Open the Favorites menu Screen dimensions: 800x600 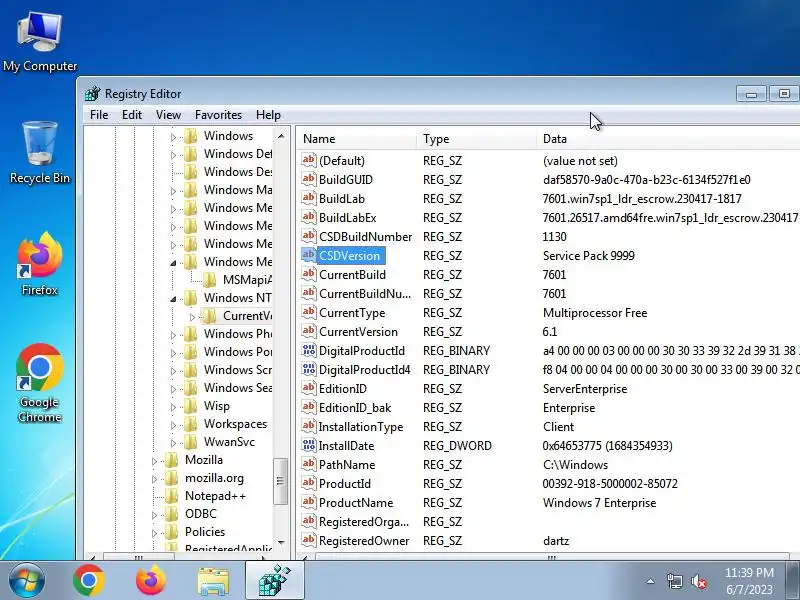click(x=218, y=115)
